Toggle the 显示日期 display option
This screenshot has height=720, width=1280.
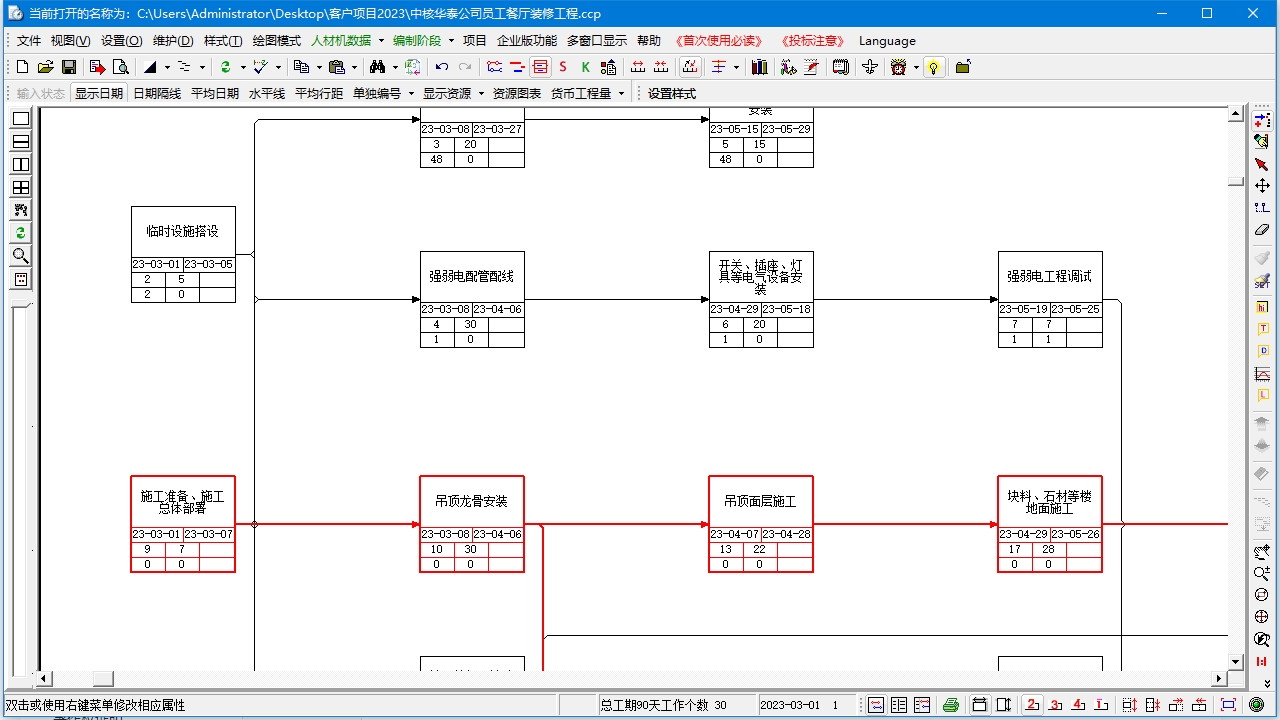click(x=99, y=93)
